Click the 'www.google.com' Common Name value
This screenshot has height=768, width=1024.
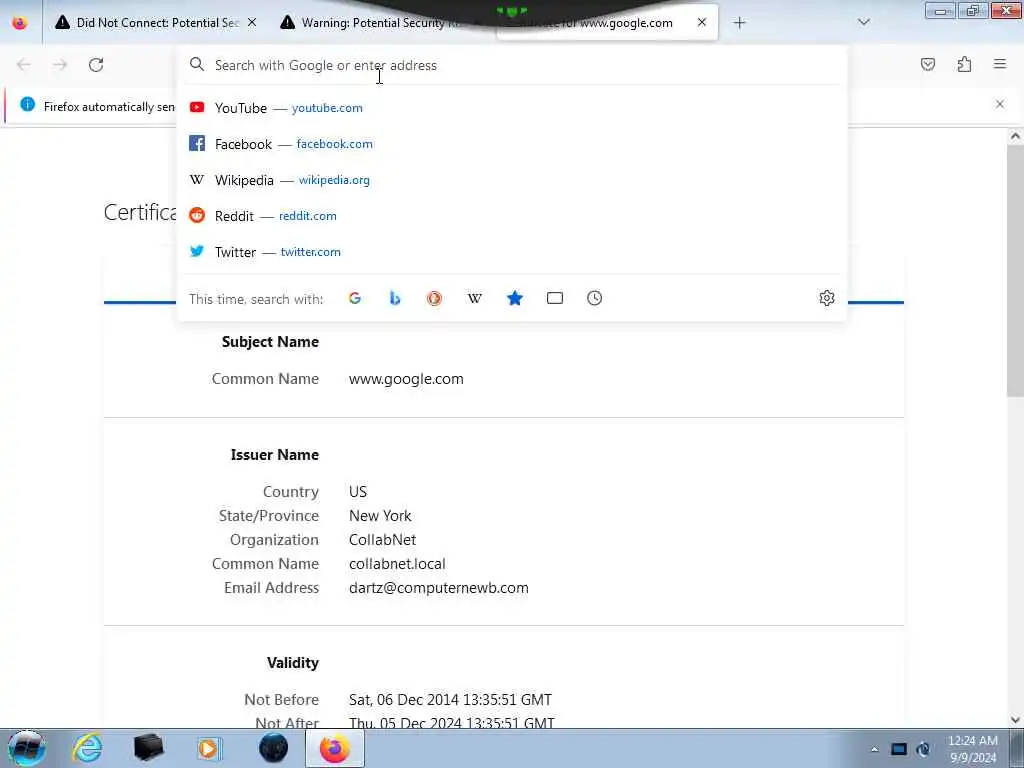[x=406, y=379]
